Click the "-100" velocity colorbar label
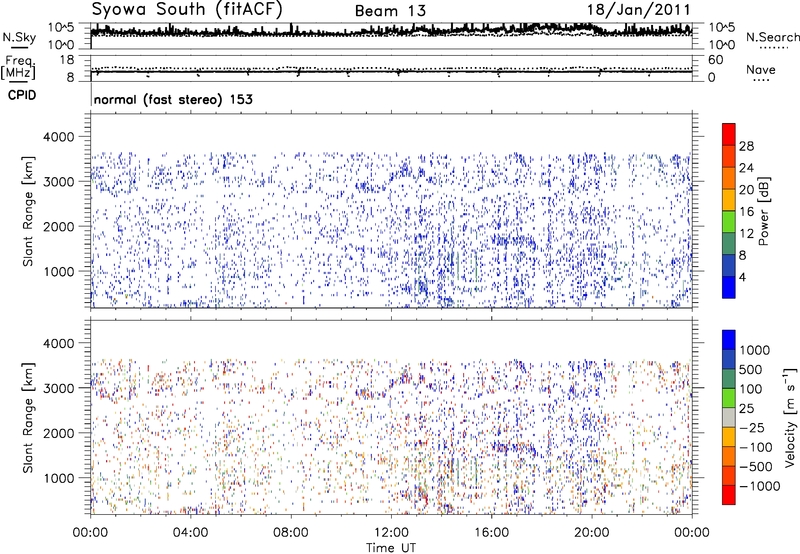 pyautogui.click(x=756, y=447)
